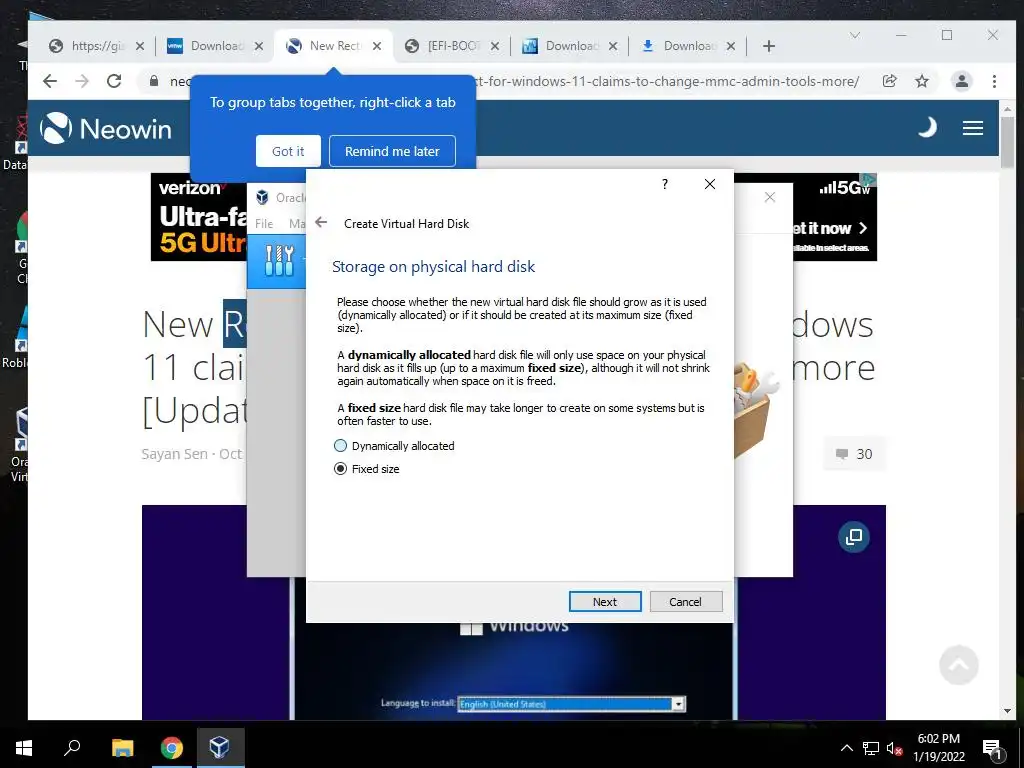The width and height of the screenshot is (1024, 768).
Task: Expand the article image with overlay icon
Action: pos(854,537)
